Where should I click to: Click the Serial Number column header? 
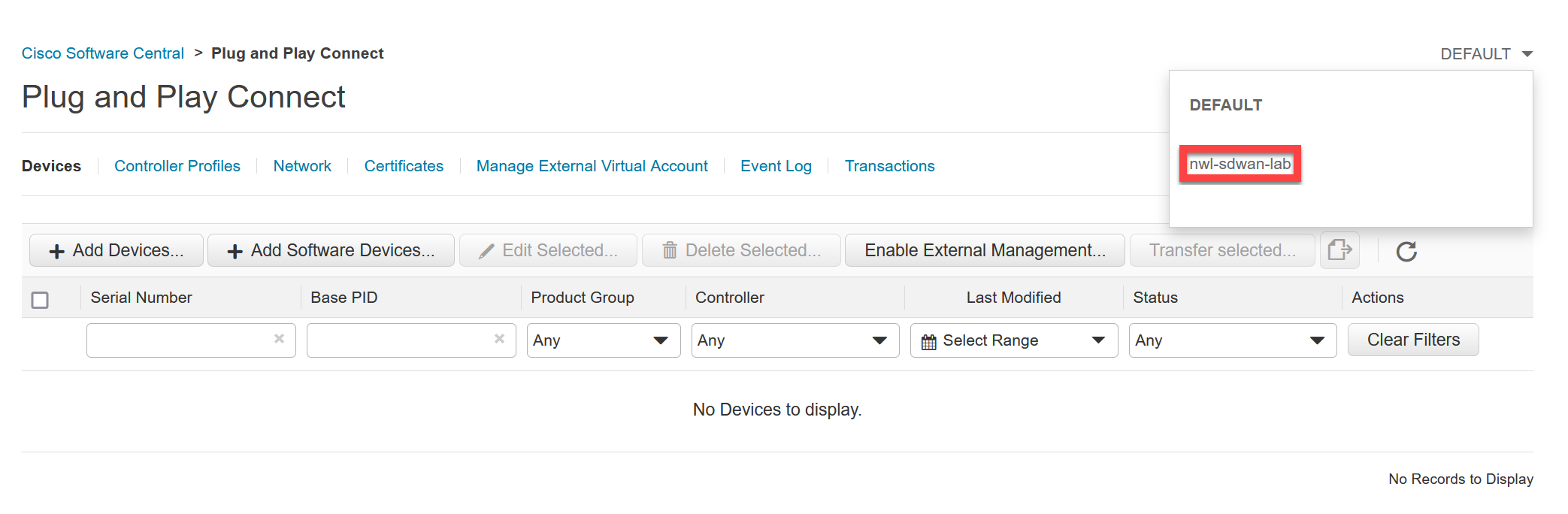coord(141,298)
